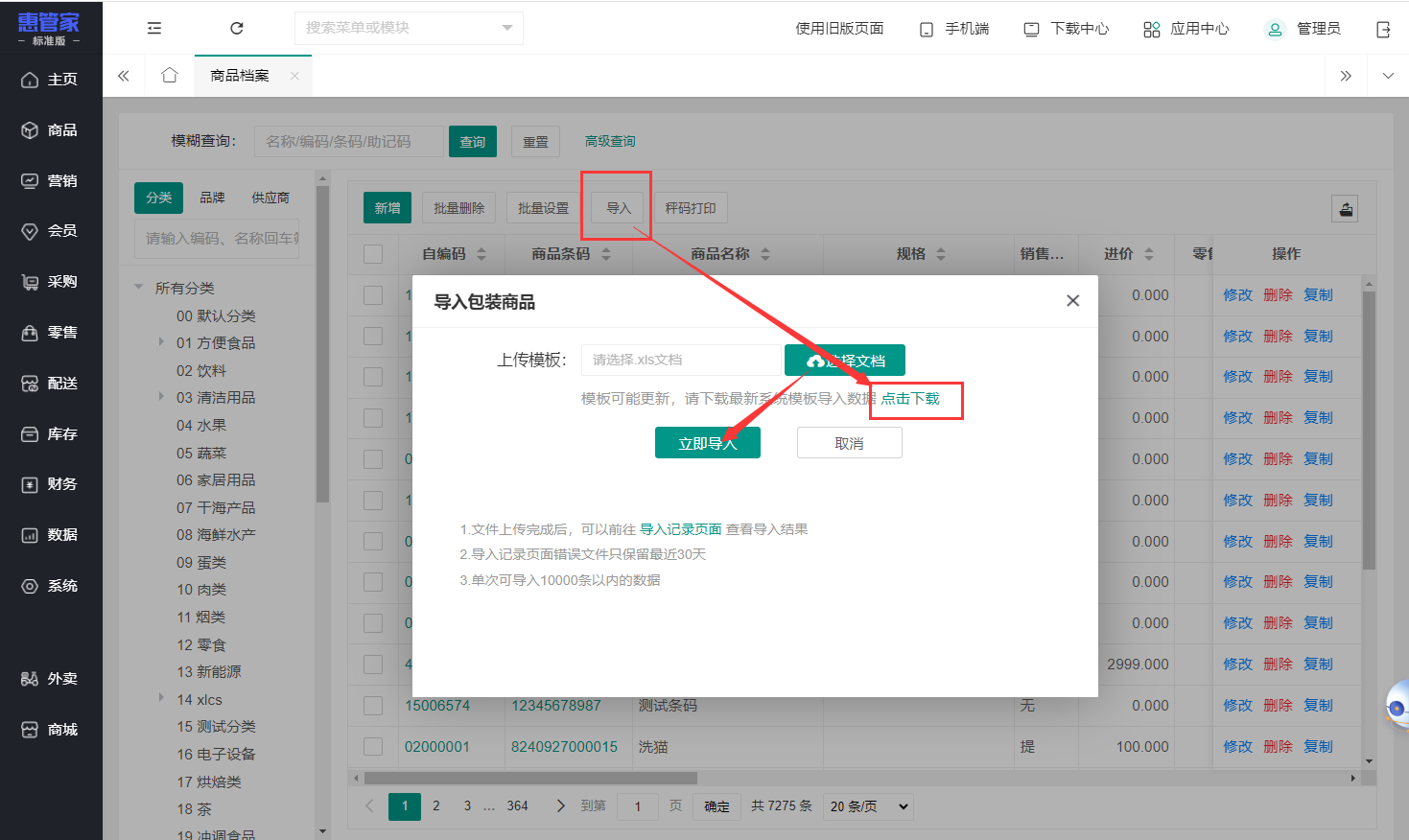Collapse the 所有分类 tree node
This screenshot has height=840, width=1409.
[x=139, y=288]
